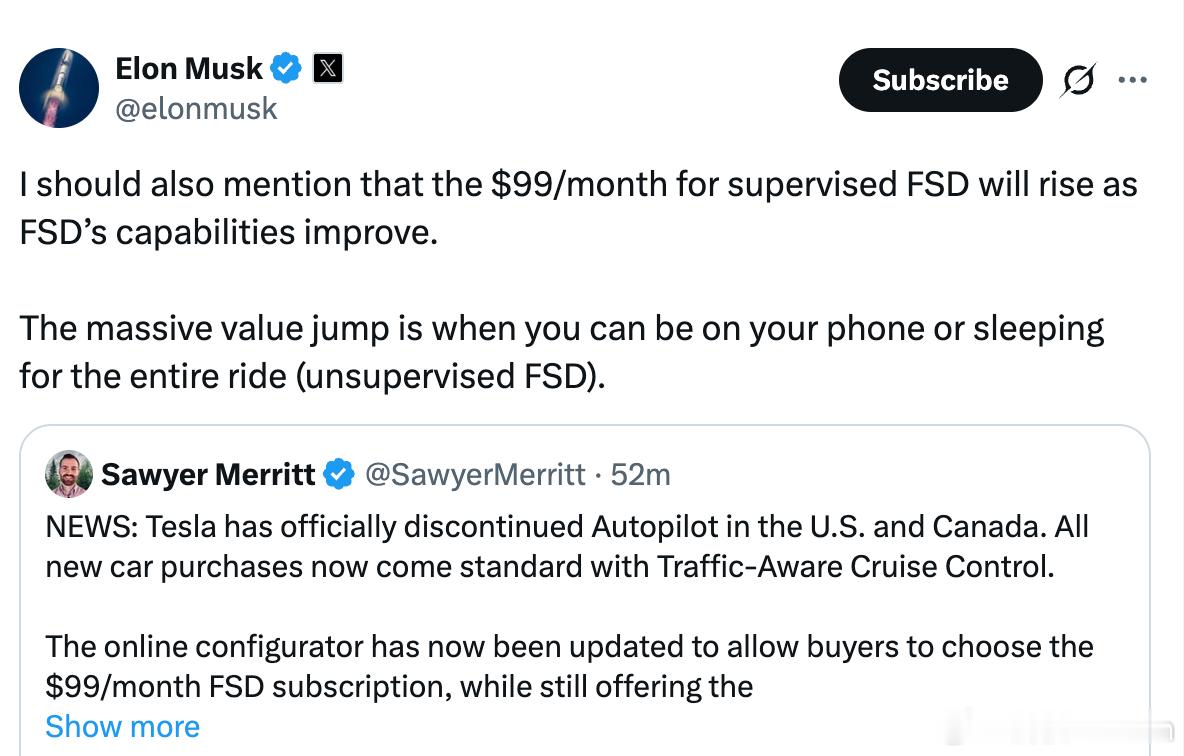Click the paragraph about $99/month supervised FSD

click(x=577, y=208)
